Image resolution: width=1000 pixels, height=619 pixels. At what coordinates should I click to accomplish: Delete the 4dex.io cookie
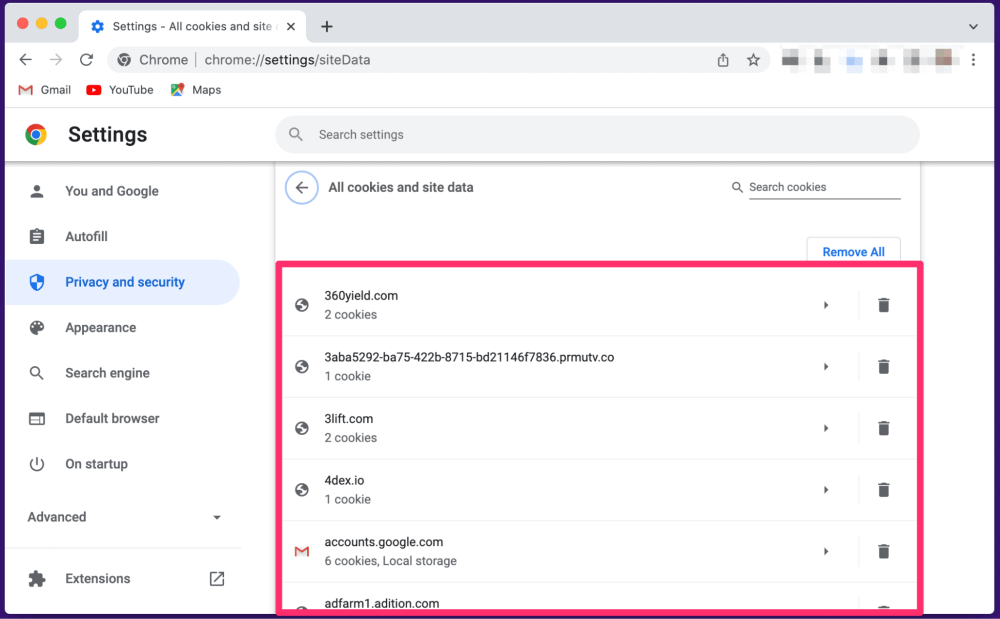point(883,490)
